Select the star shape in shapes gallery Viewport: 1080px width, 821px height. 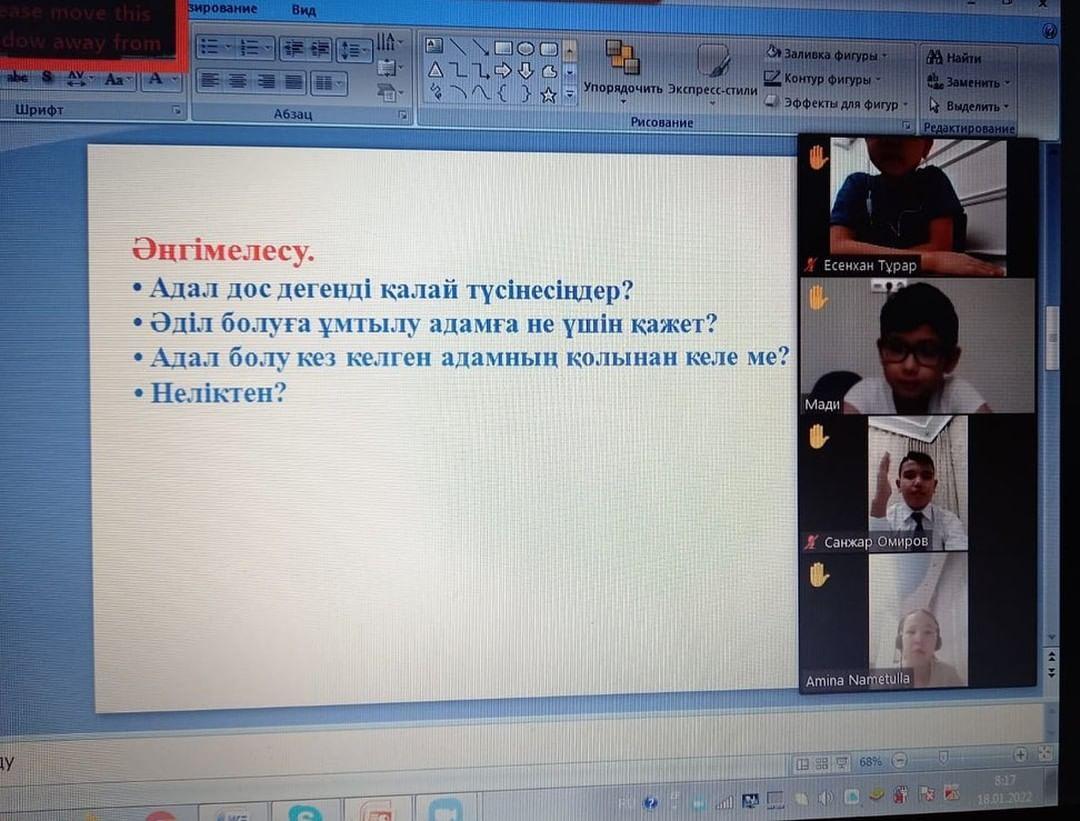point(548,95)
